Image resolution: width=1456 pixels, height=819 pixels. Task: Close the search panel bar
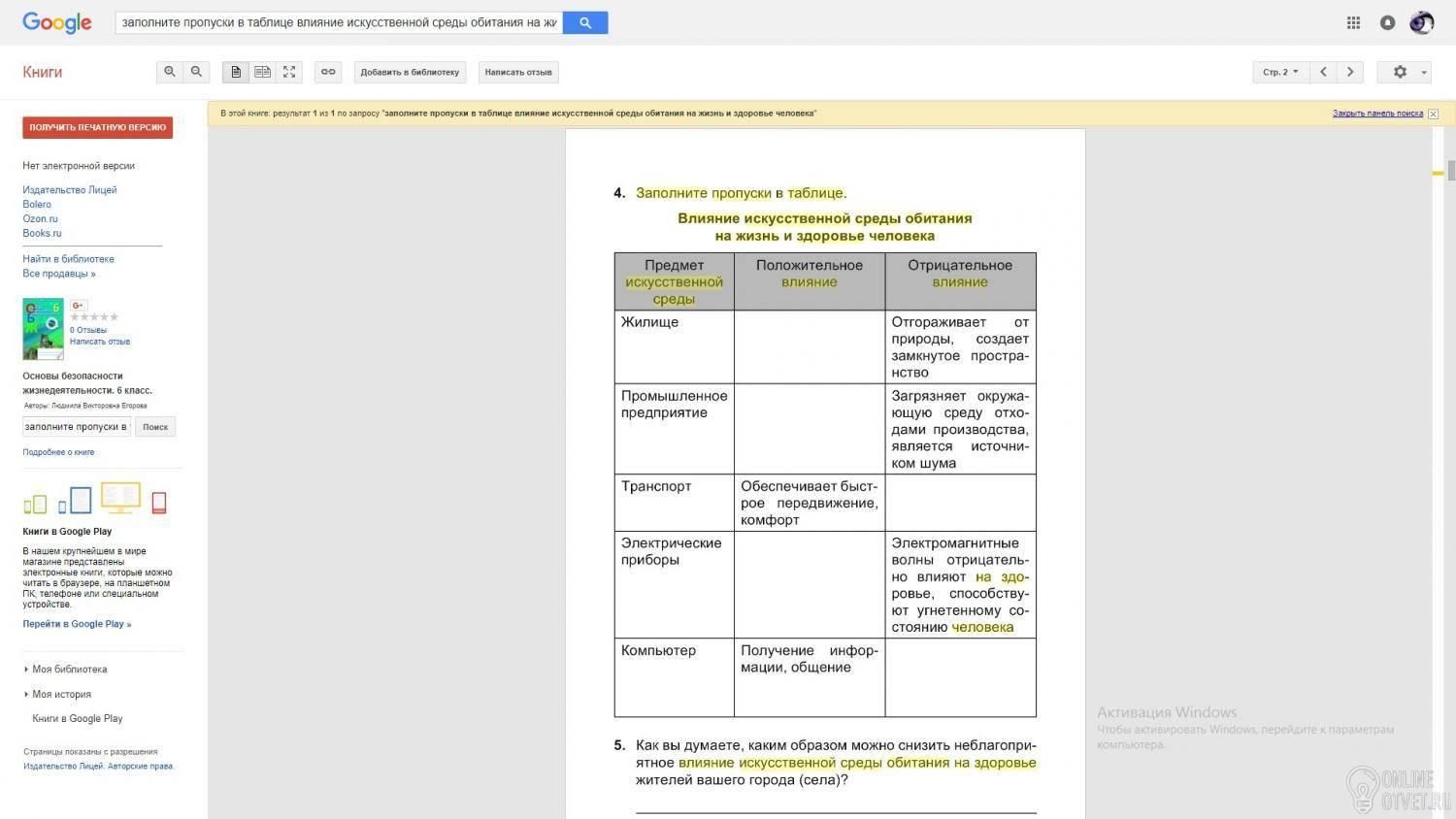pyautogui.click(x=1433, y=114)
